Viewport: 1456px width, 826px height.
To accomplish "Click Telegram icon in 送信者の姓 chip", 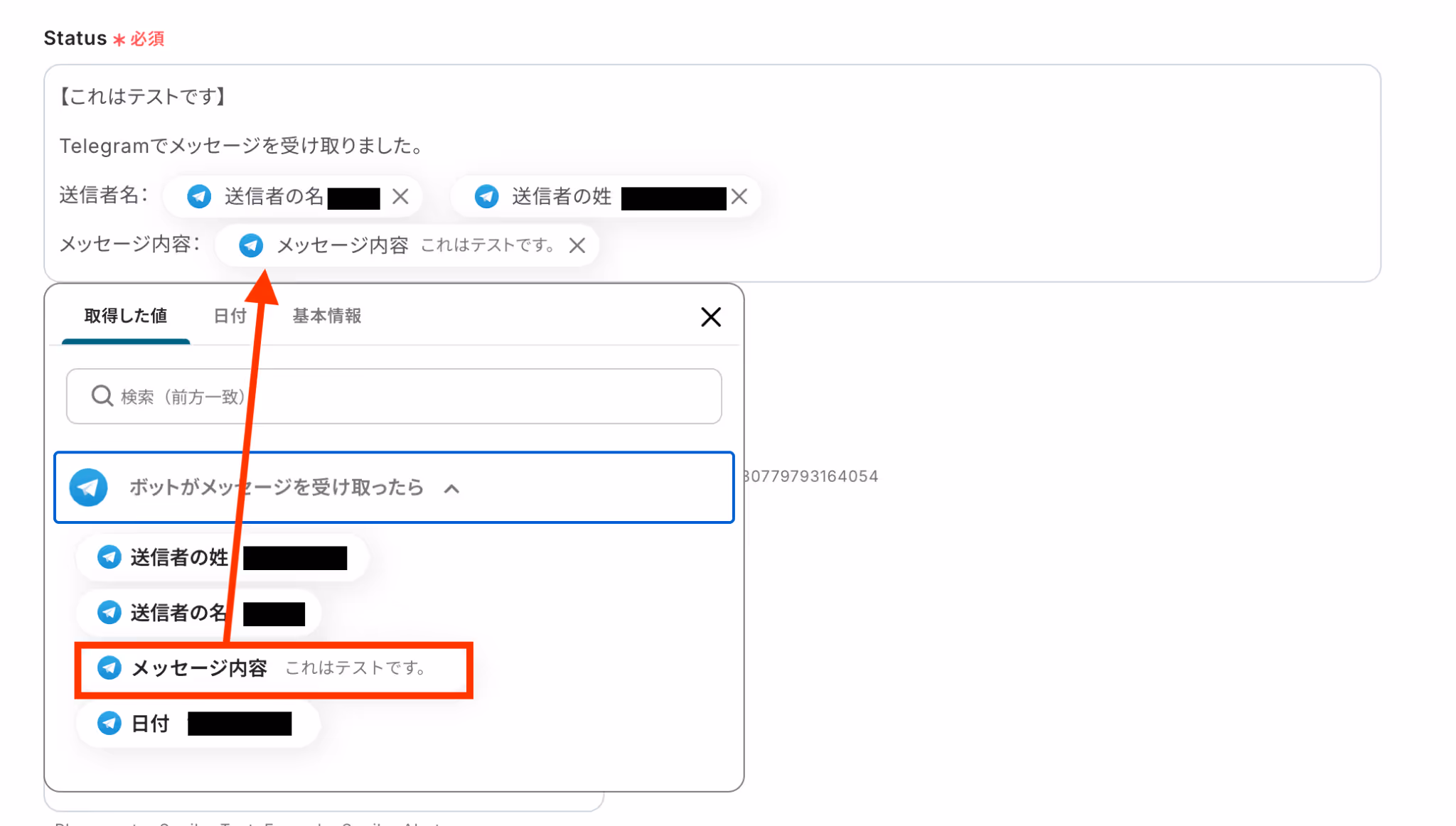I will 487,197.
